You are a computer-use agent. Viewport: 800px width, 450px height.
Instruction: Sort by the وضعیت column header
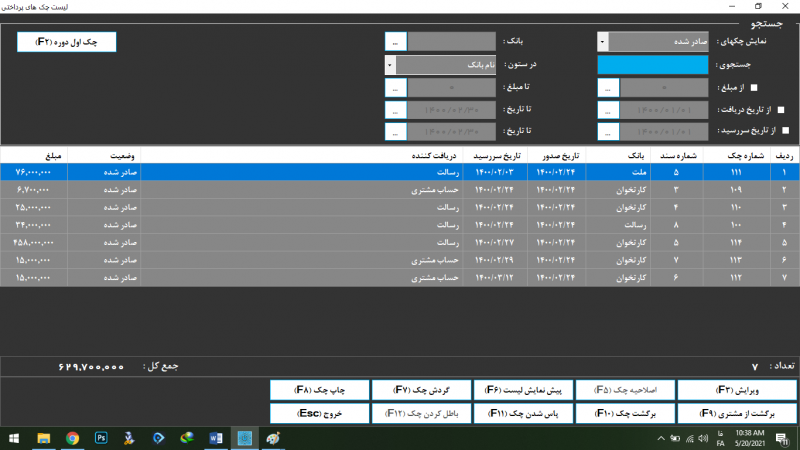(x=104, y=156)
